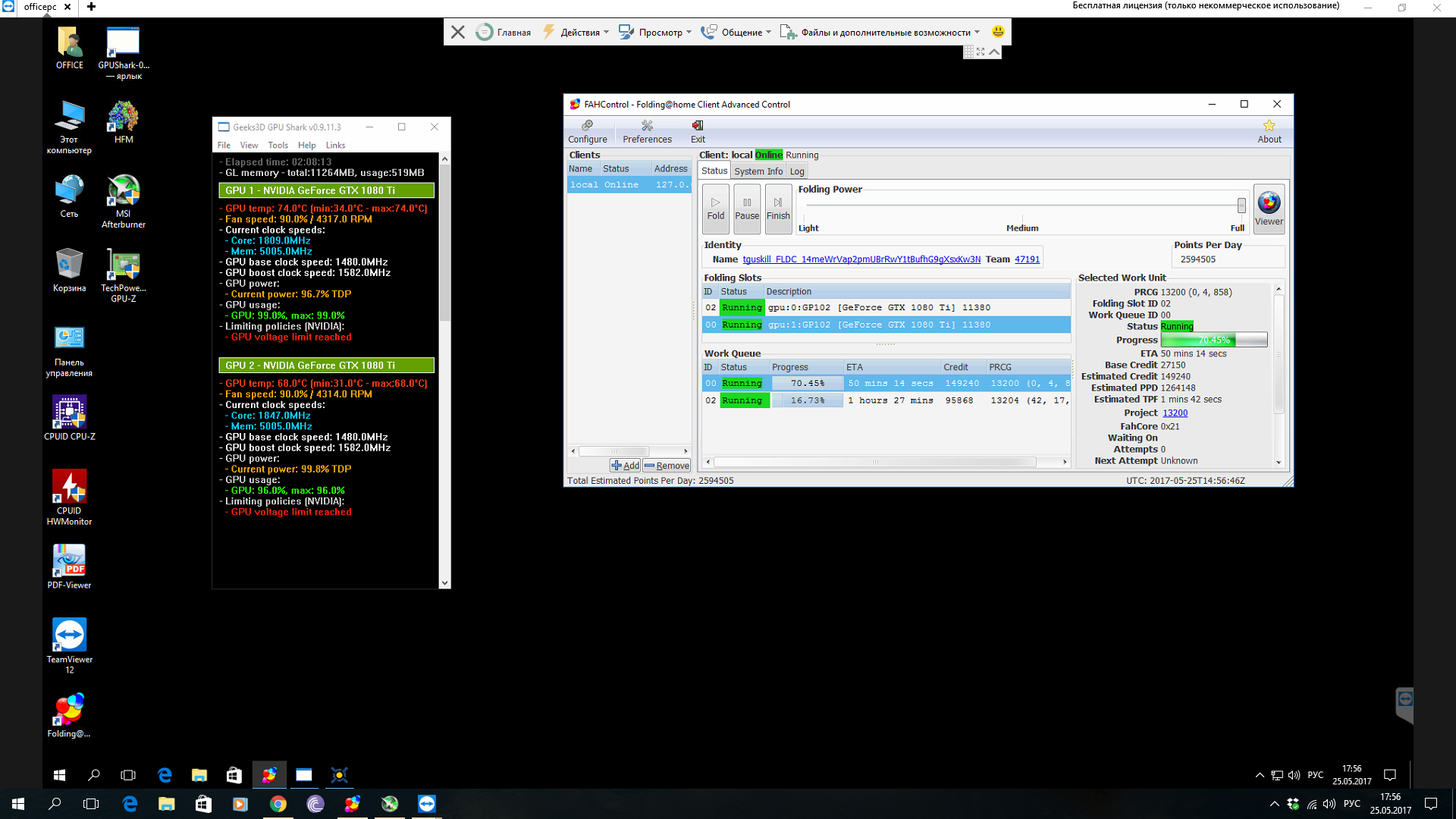The width and height of the screenshot is (1456, 819).
Task: Open GPU Shark Tools menu
Action: coord(278,145)
